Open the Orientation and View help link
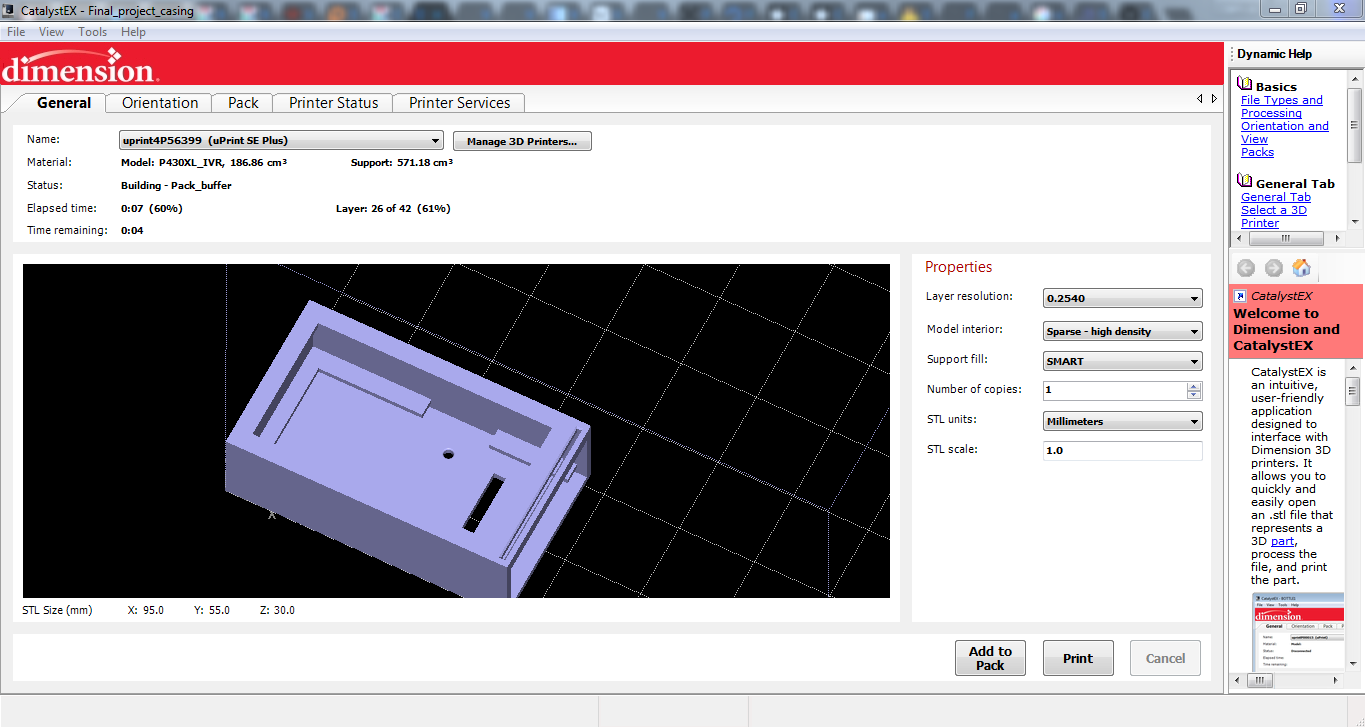The image size is (1365, 727). (x=1284, y=133)
